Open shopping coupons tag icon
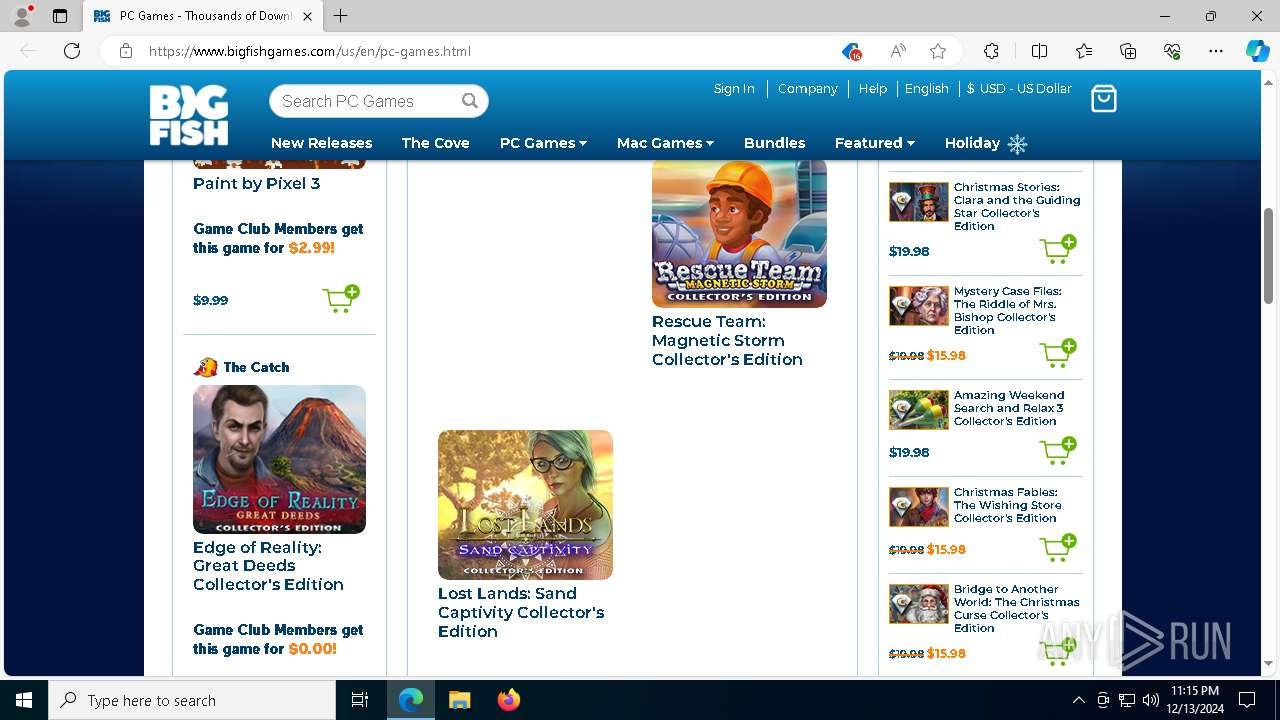Screen dimensions: 1280x720 (x=851, y=51)
